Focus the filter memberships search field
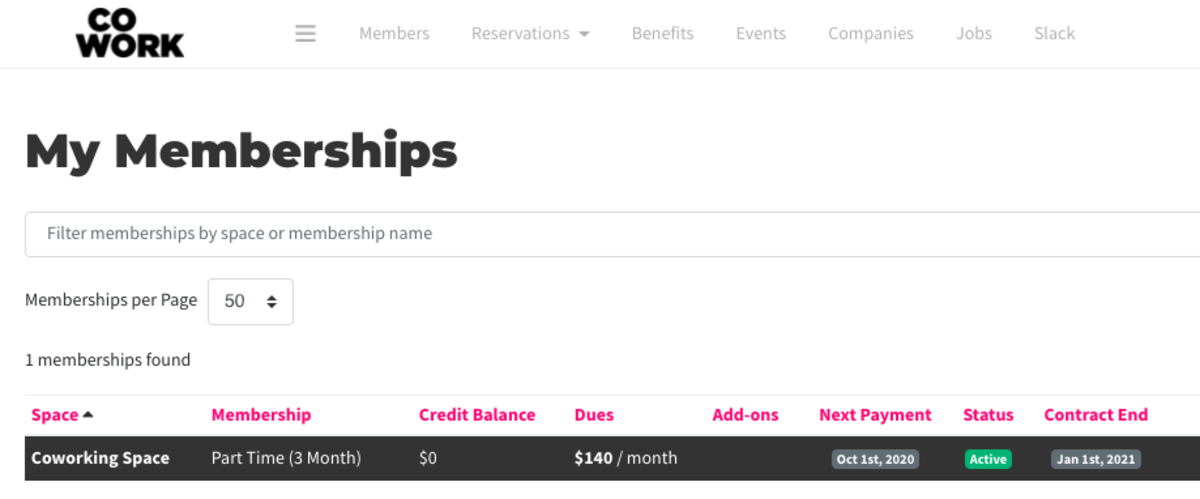 (x=612, y=234)
